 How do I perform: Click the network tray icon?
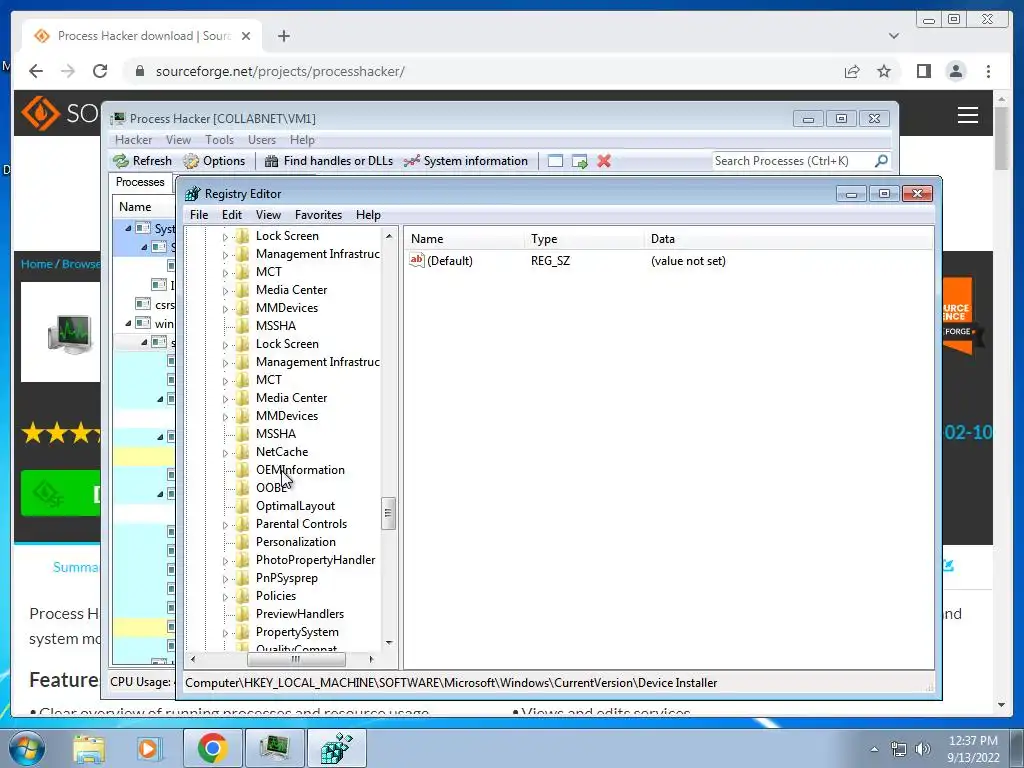tap(899, 749)
